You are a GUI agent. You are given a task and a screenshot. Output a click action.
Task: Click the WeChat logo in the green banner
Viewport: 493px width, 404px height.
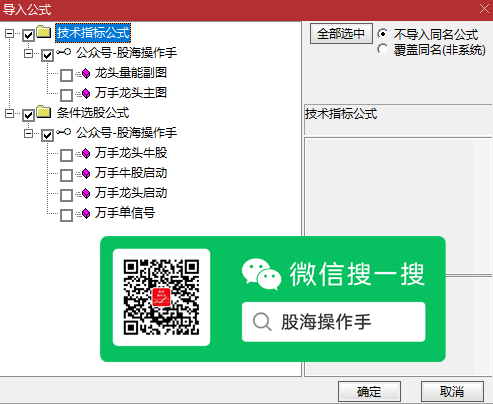[261, 274]
